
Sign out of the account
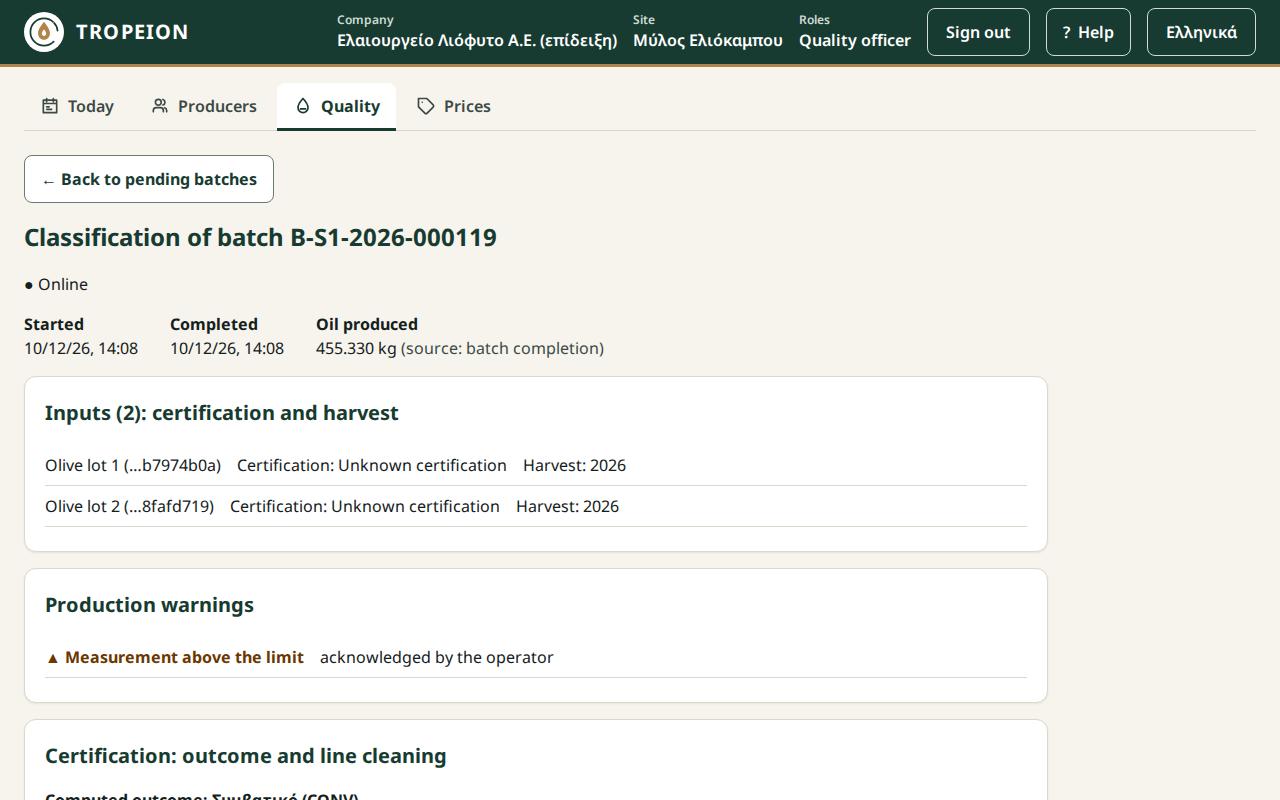[978, 32]
